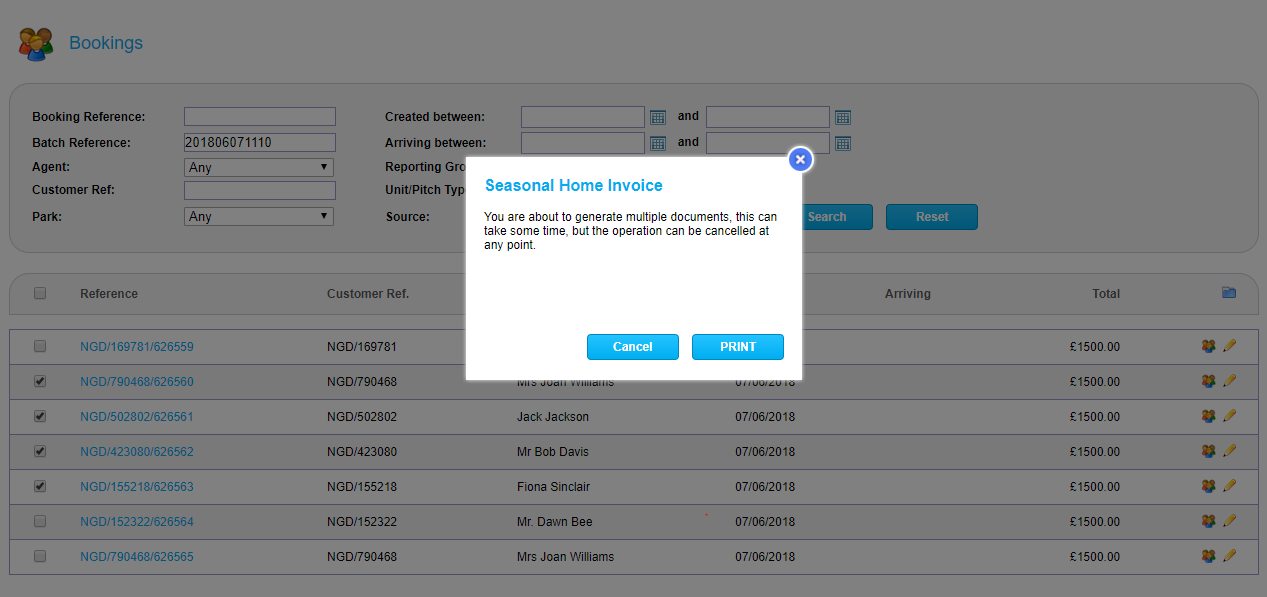The image size is (1267, 597).
Task: Click the Reset button
Action: click(x=931, y=217)
